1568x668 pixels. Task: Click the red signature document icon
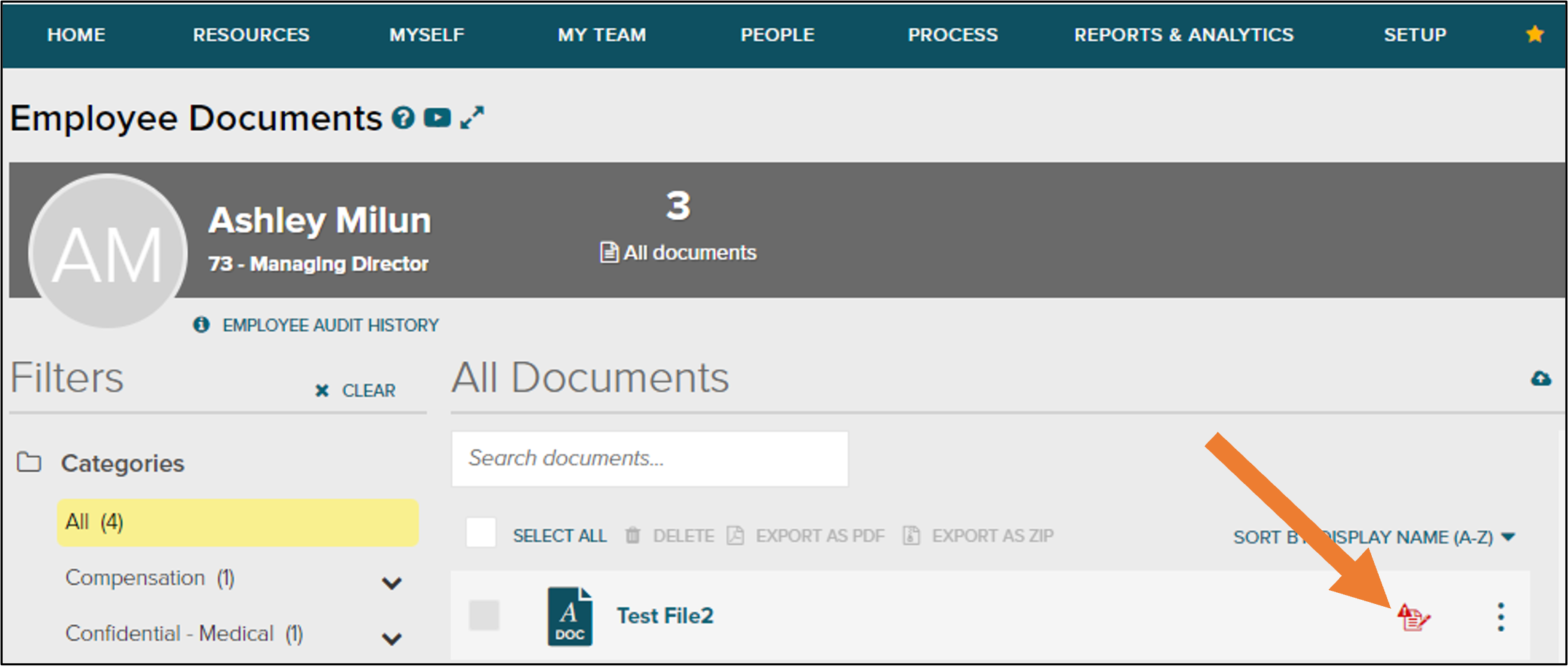(1413, 617)
